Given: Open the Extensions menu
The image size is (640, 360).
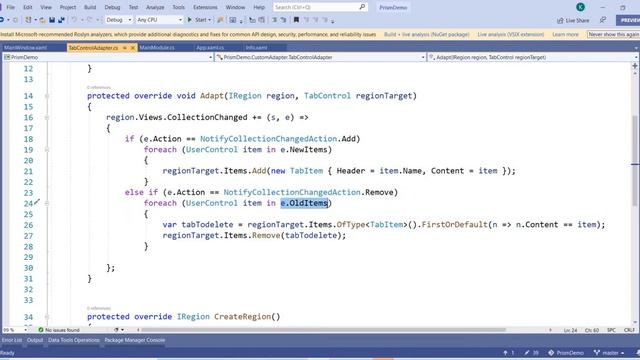Looking at the screenshot, I should pyautogui.click(x=205, y=7).
